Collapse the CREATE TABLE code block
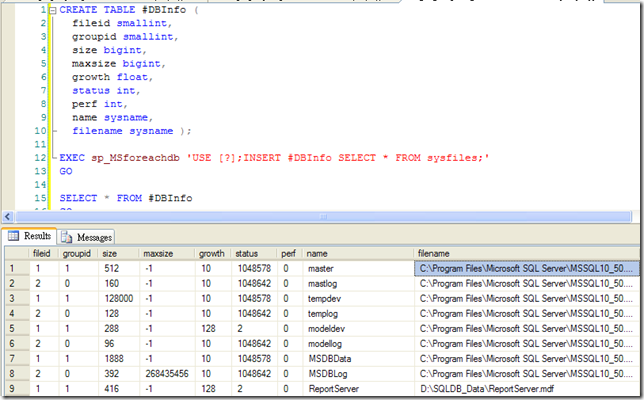 [x=53, y=10]
